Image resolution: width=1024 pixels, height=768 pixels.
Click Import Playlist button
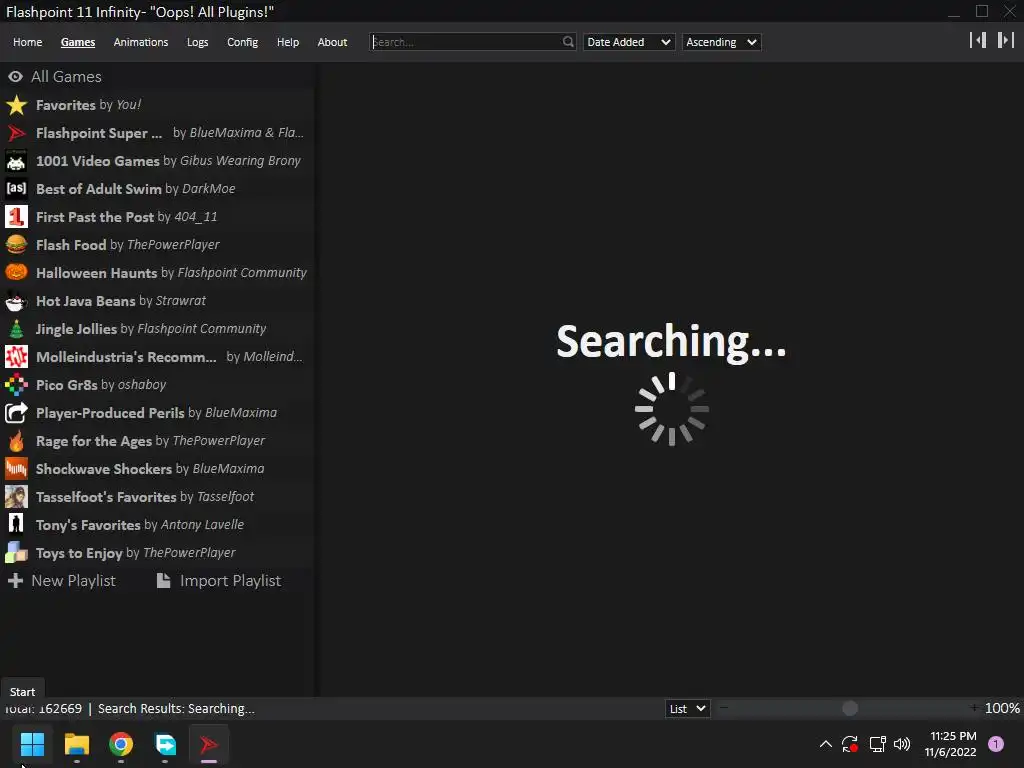219,581
